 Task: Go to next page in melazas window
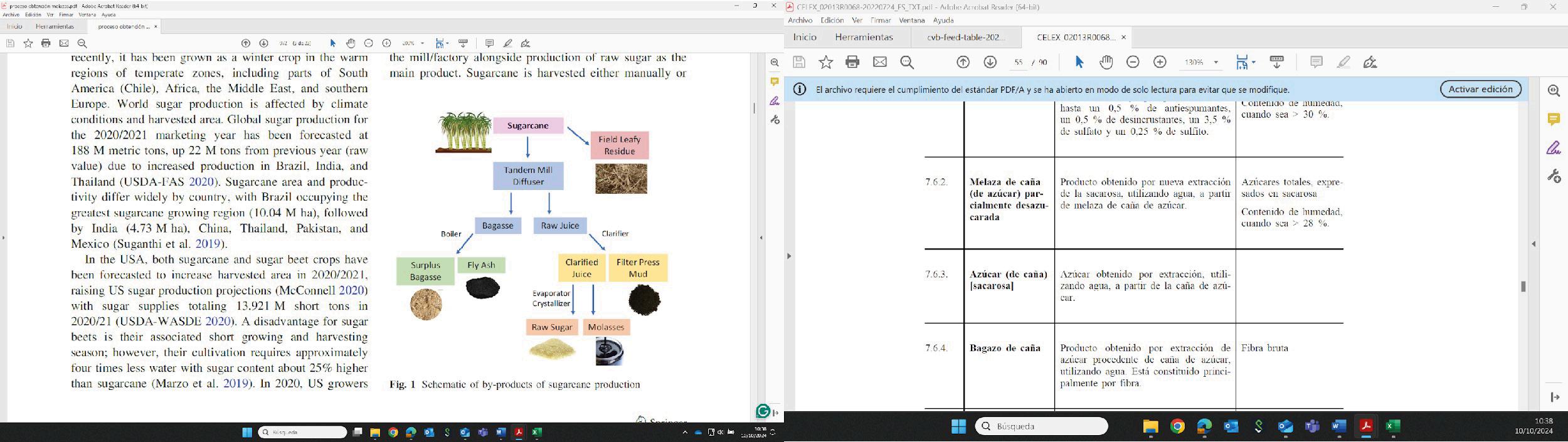pyautogui.click(x=264, y=43)
